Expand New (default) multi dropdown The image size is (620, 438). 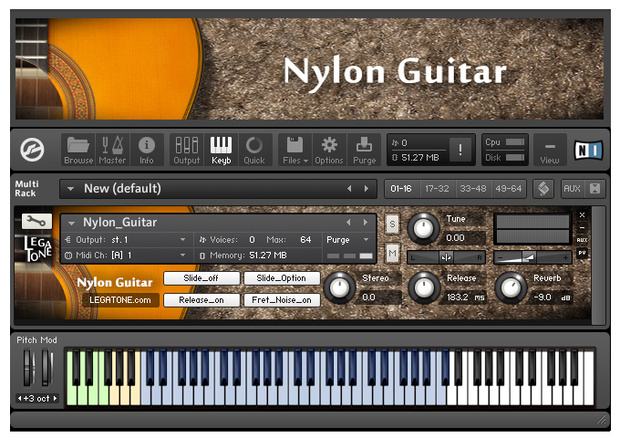pyautogui.click(x=70, y=189)
